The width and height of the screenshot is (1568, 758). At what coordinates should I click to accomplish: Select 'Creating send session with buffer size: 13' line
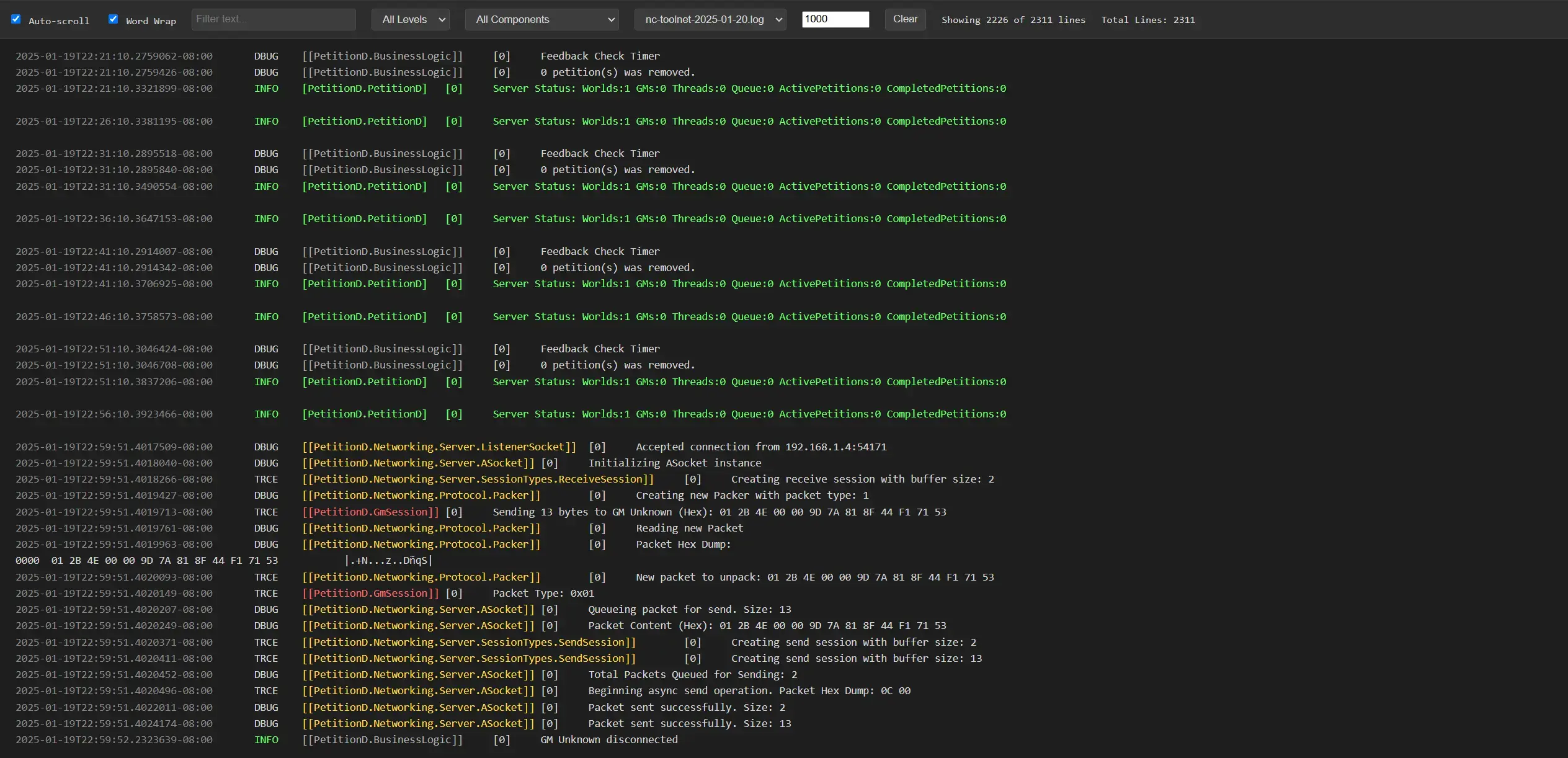coord(857,658)
